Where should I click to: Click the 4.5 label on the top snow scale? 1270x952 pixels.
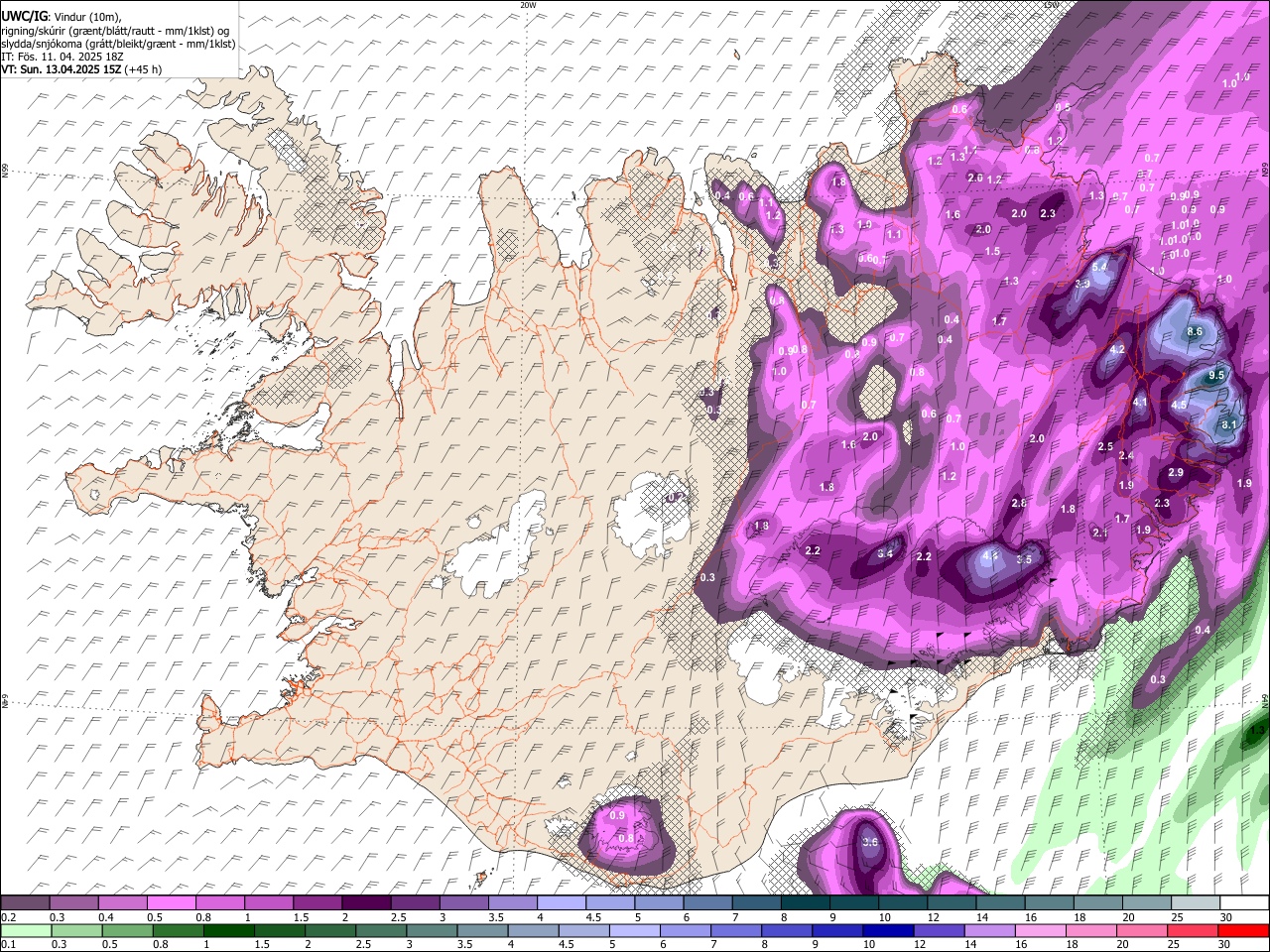[593, 917]
